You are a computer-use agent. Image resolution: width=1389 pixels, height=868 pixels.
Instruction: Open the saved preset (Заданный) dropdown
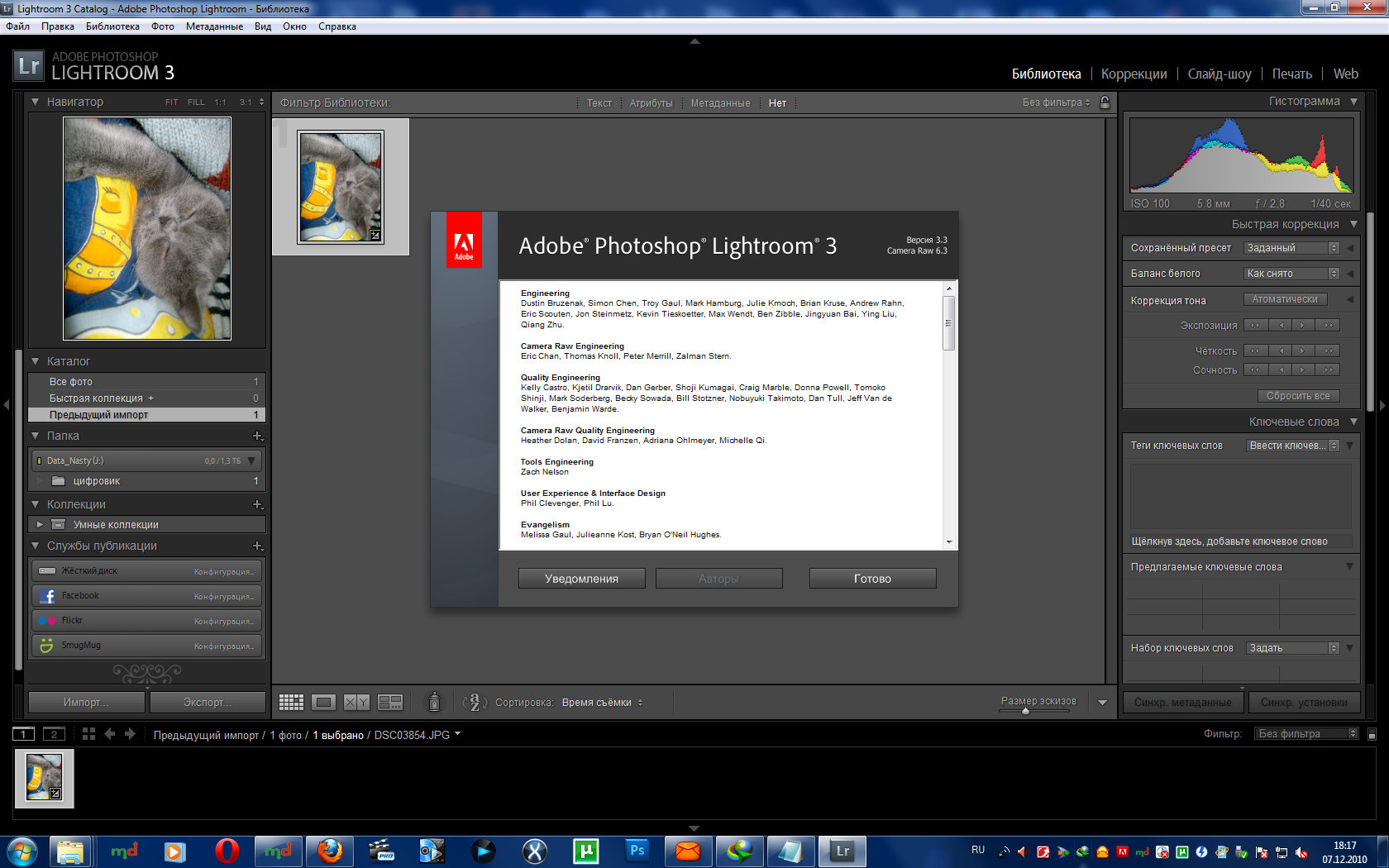(1291, 248)
